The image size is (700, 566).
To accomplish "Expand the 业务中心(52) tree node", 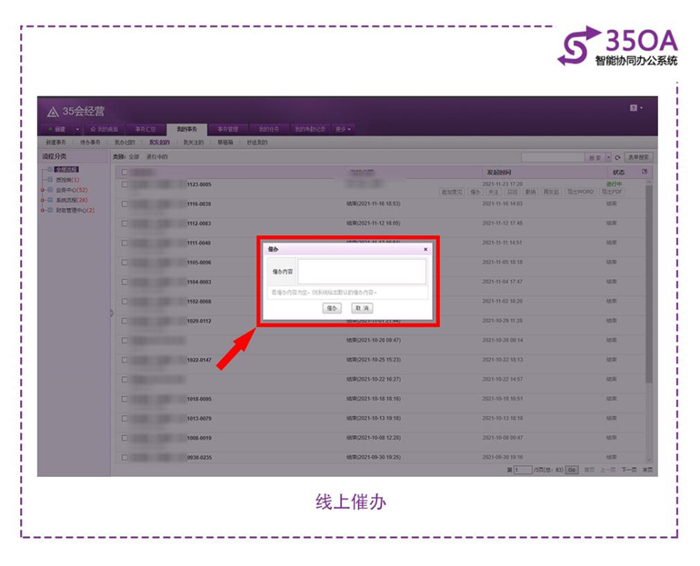I will coord(42,190).
